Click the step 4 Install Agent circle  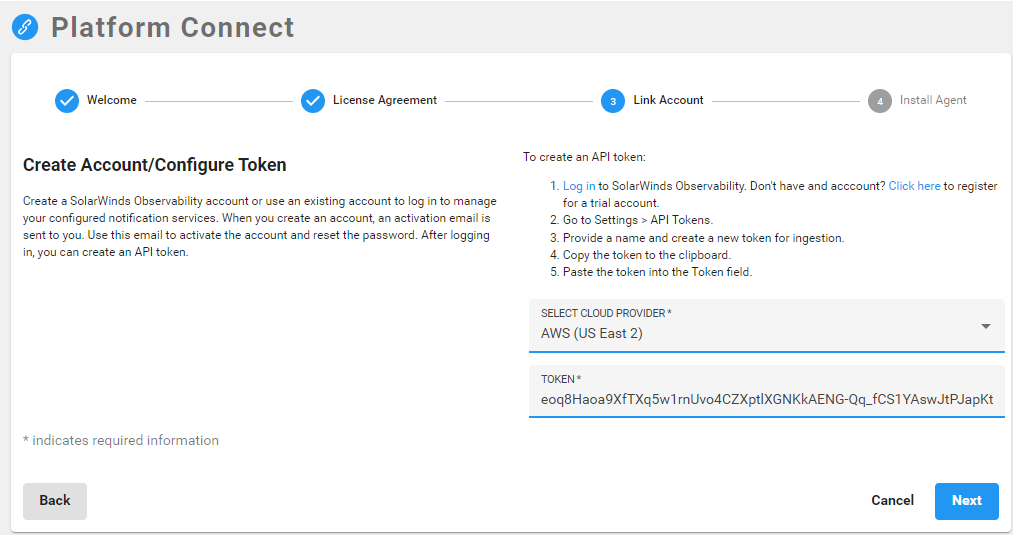click(x=879, y=101)
